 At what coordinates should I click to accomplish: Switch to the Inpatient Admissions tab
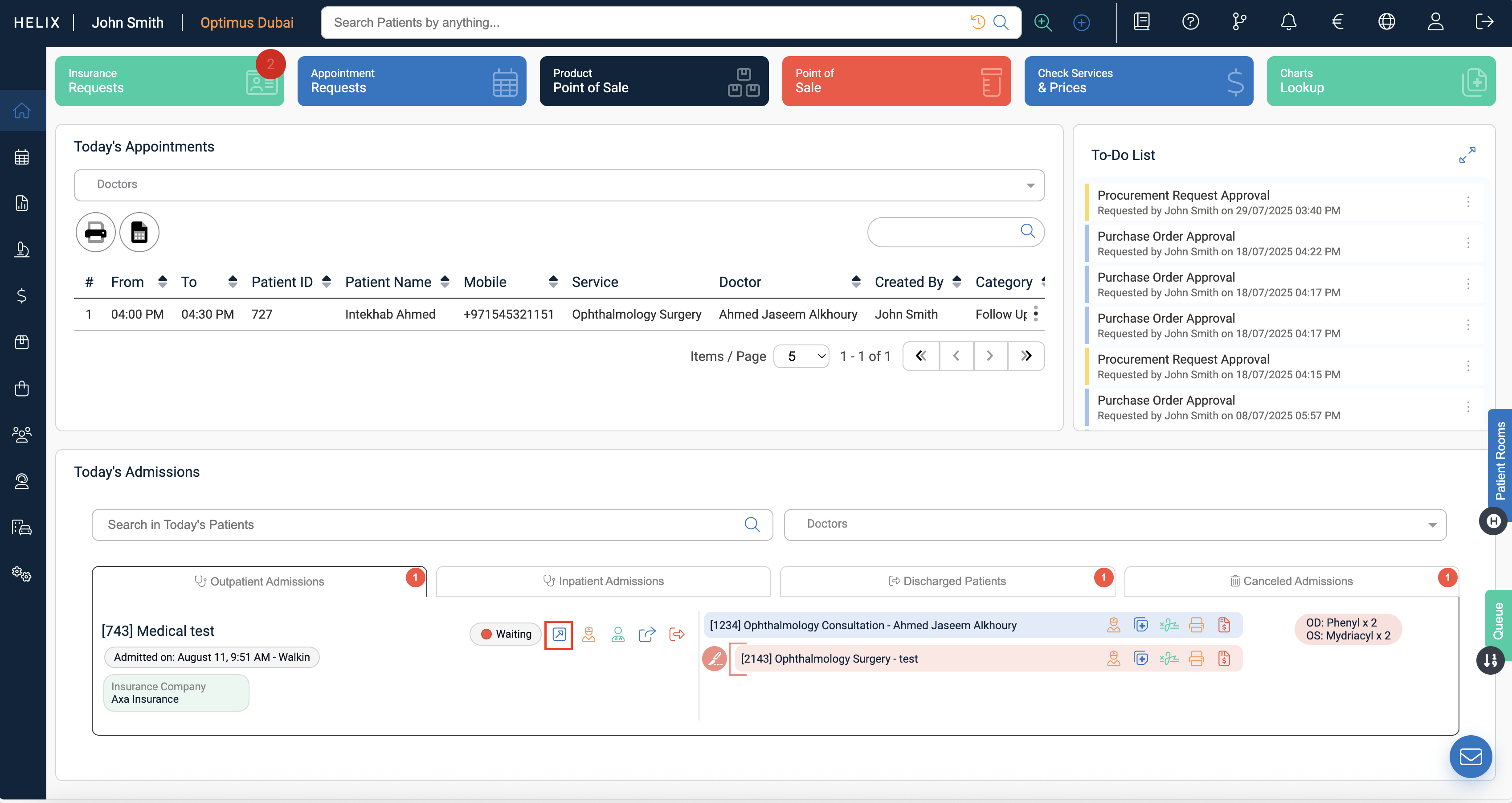pos(603,581)
